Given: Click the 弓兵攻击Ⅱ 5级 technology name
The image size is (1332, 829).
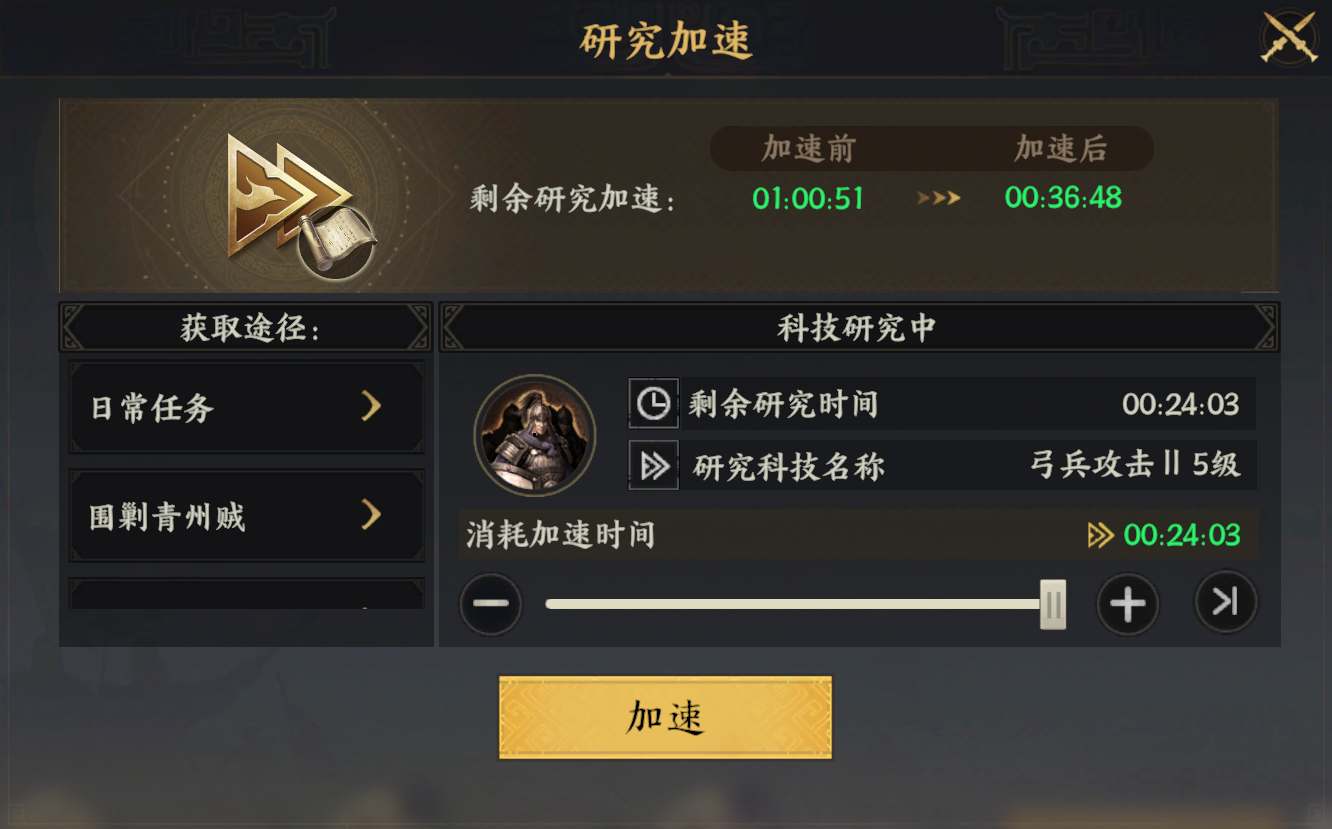Looking at the screenshot, I should click(1135, 465).
